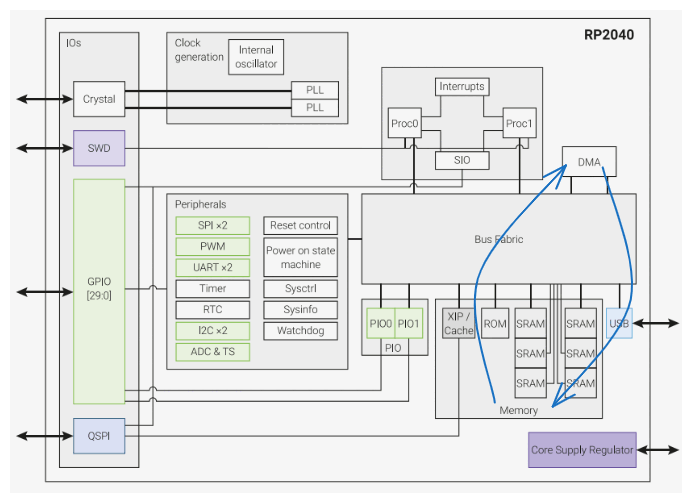
Task: Select the Timer peripheral box
Action: (x=213, y=289)
